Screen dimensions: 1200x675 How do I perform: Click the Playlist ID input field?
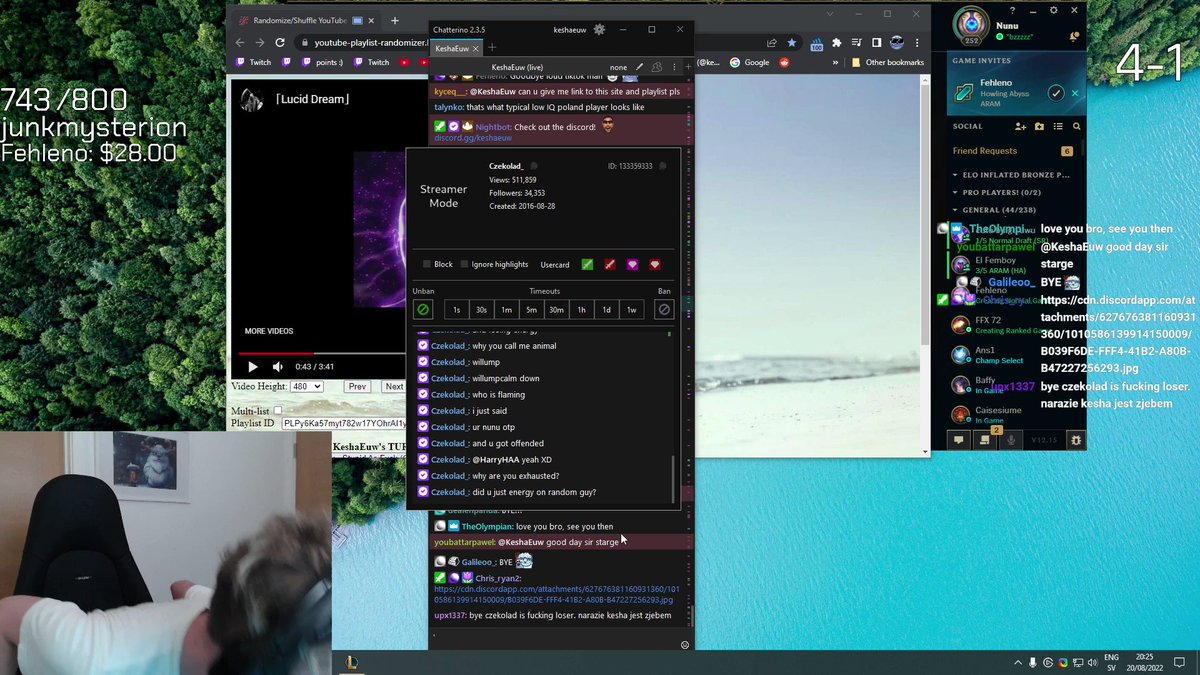pos(344,423)
